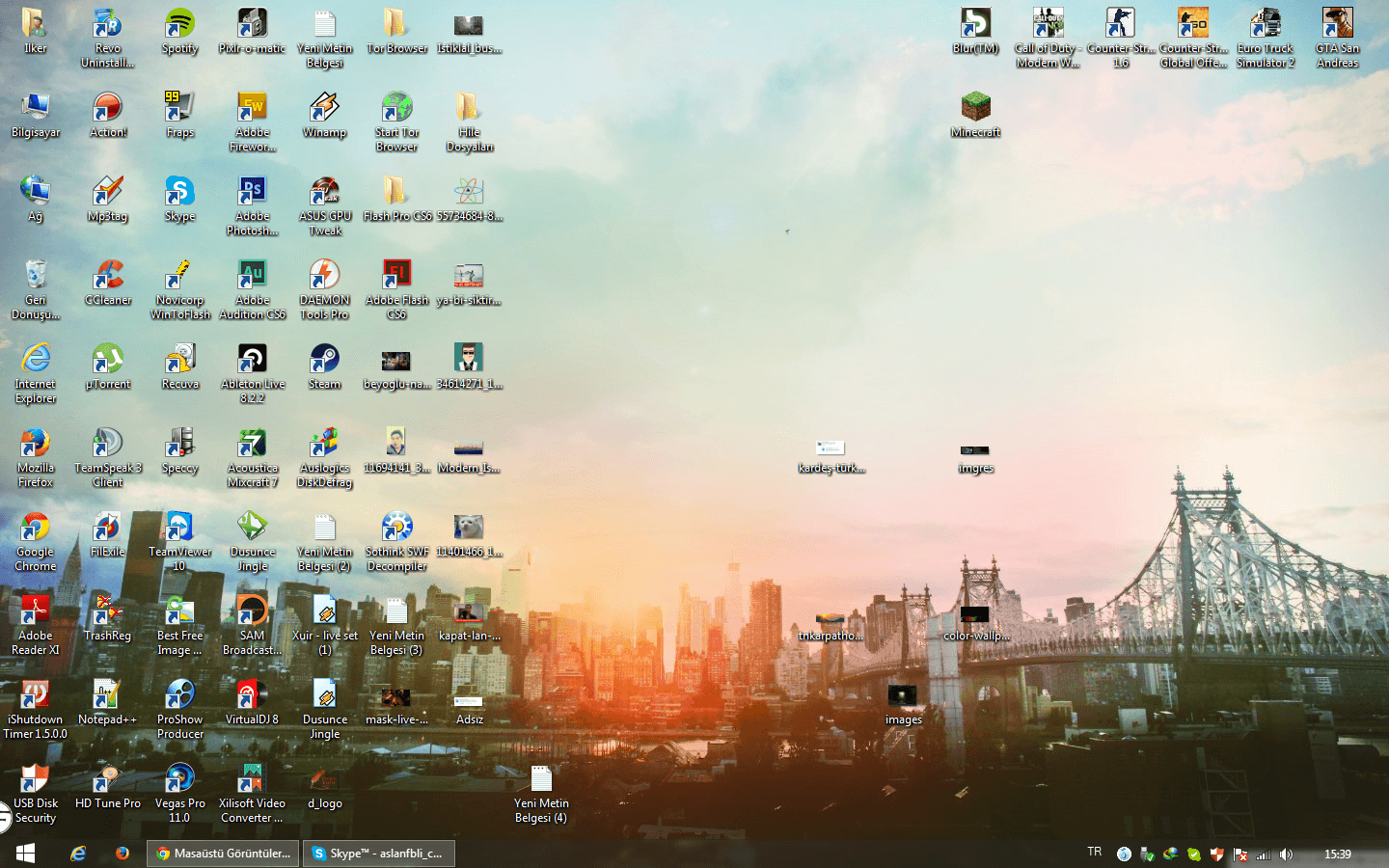
Task: Select the ProShow Producer icon
Action: click(179, 710)
